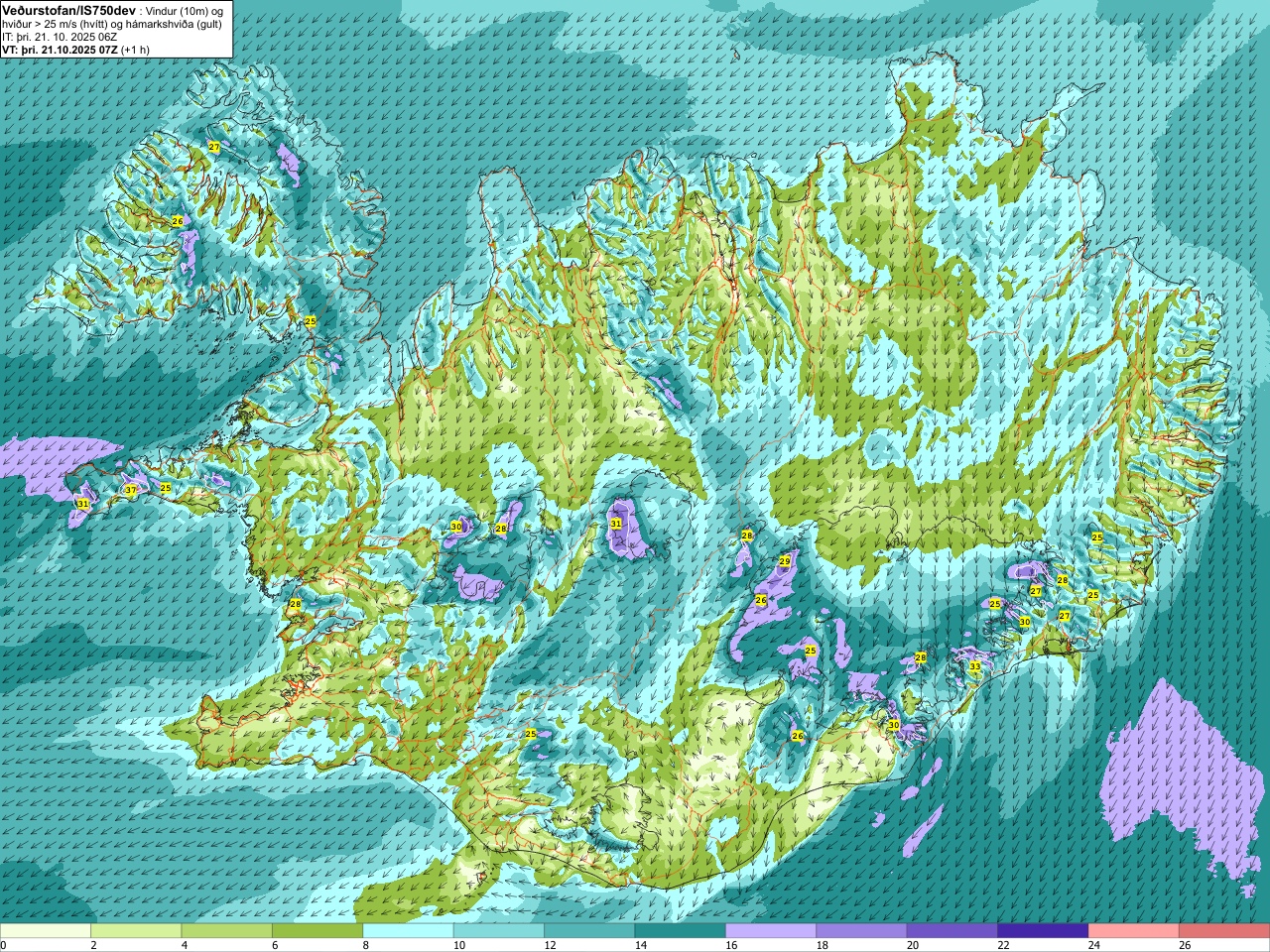Click the yellow gust label 37
The height and width of the screenshot is (952, 1270).
point(131,490)
